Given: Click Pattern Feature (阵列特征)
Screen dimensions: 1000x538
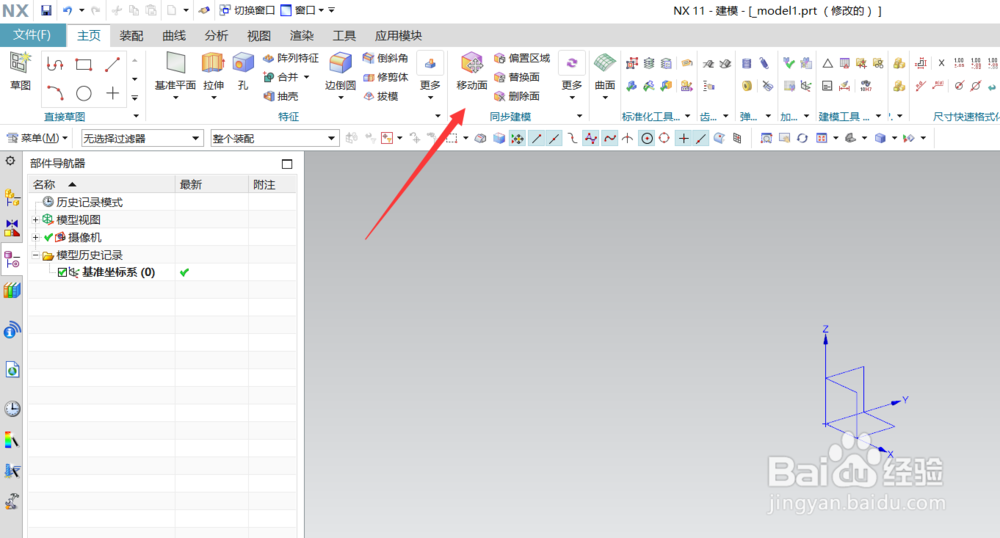Looking at the screenshot, I should coord(291,58).
